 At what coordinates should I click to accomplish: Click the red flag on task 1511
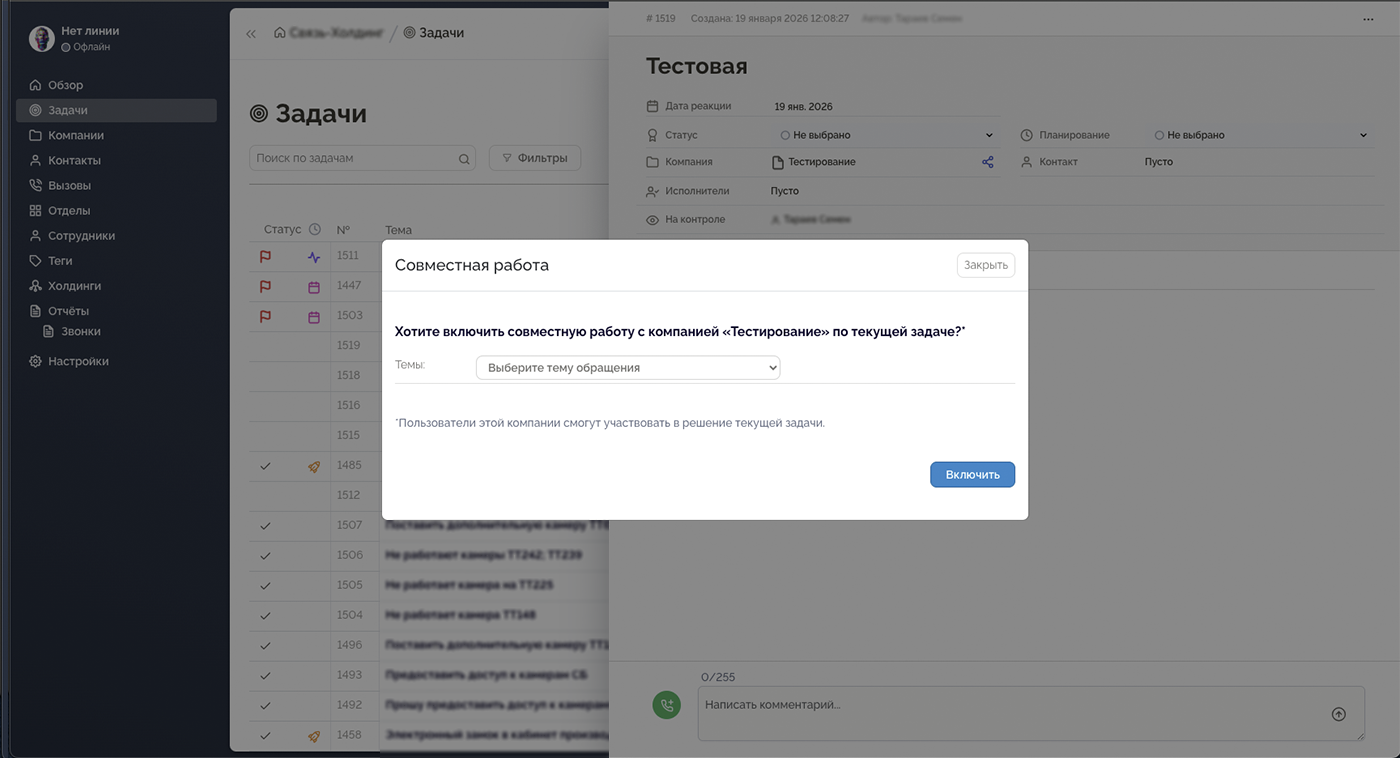tap(265, 257)
